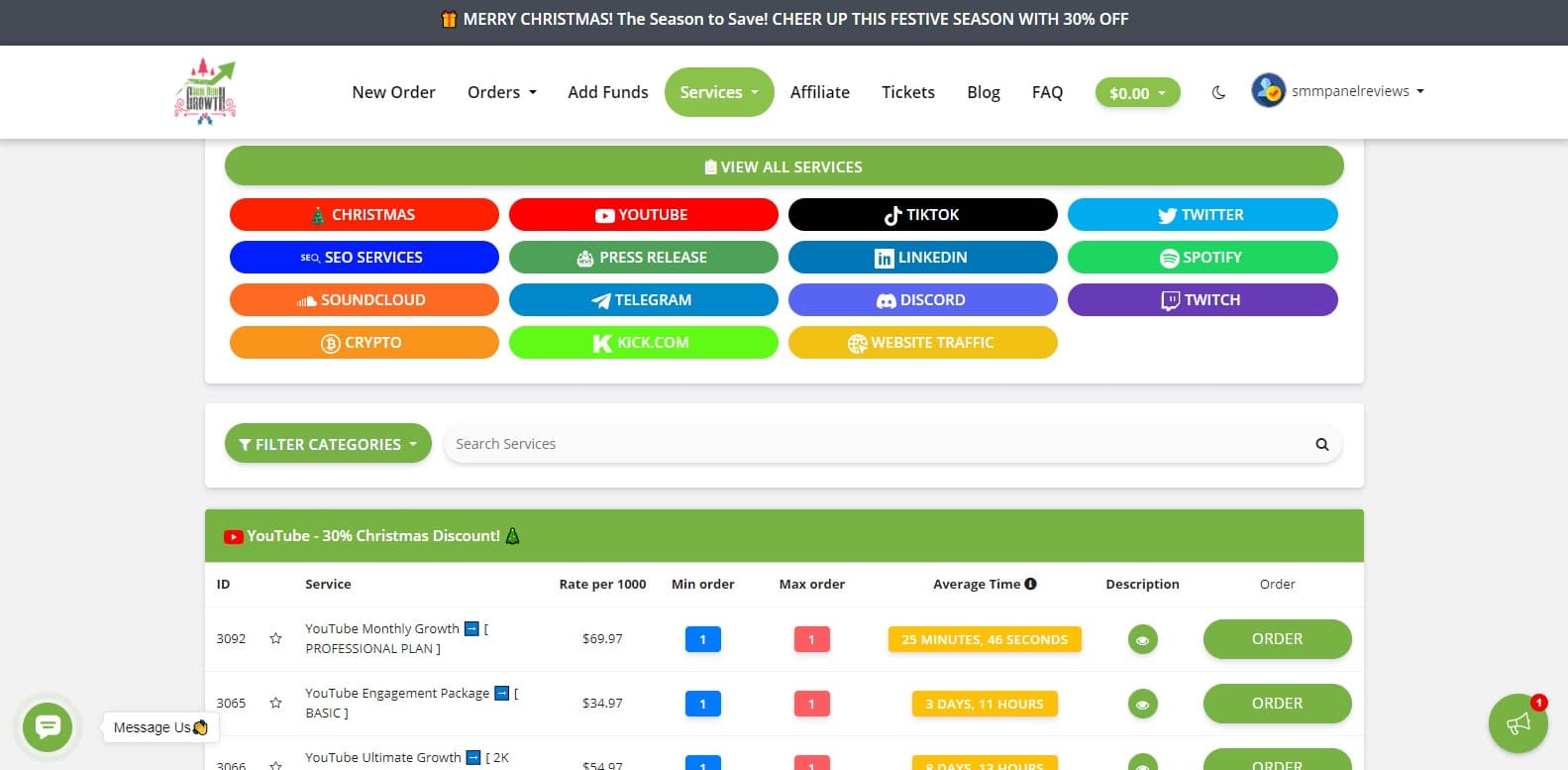
Task: Expand the Filter Categories dropdown
Action: pos(328,444)
